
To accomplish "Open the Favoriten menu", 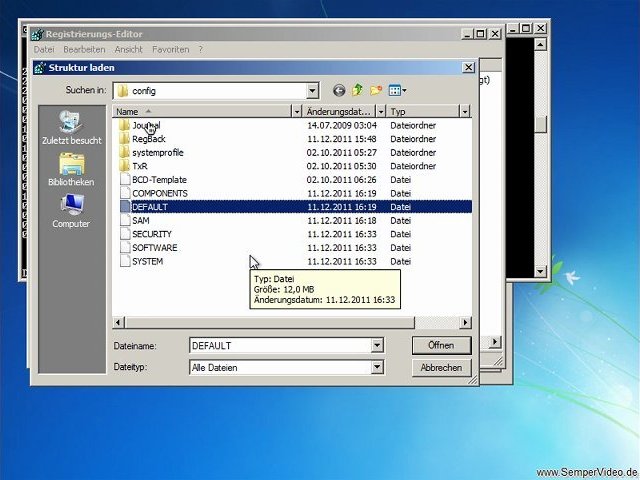I will (170, 49).
